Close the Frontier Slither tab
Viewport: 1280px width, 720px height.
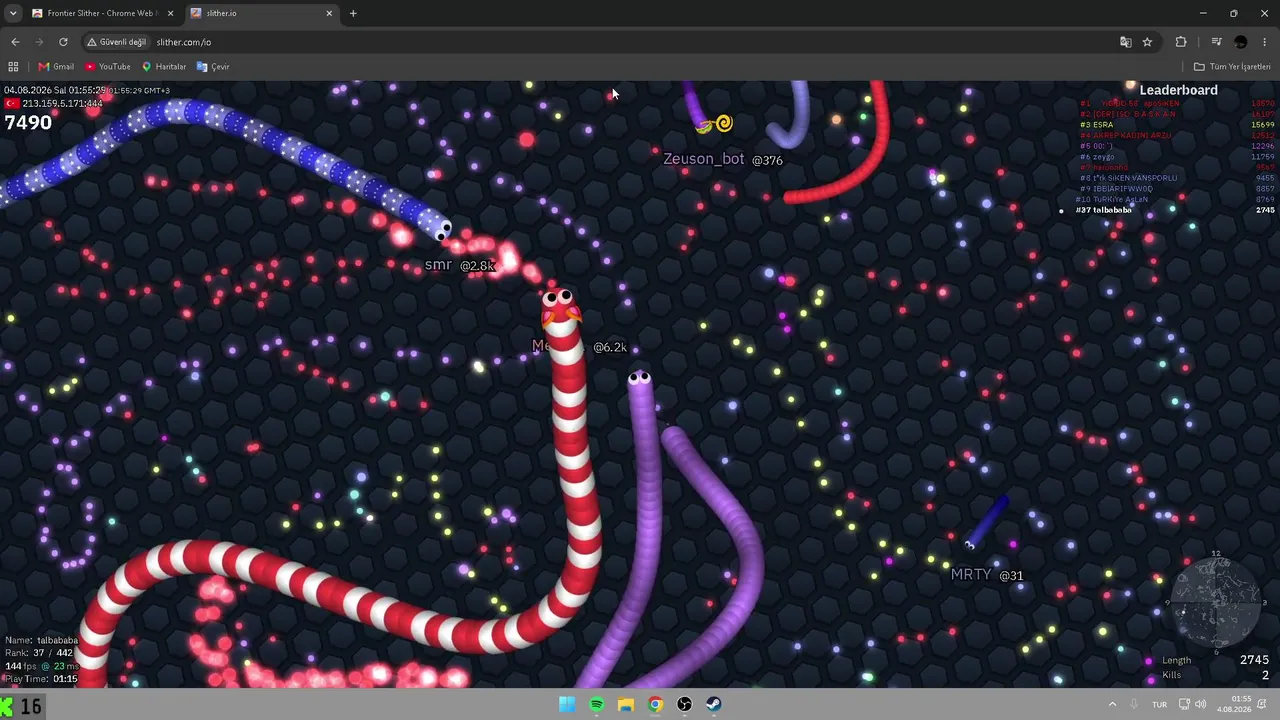pyautogui.click(x=170, y=13)
